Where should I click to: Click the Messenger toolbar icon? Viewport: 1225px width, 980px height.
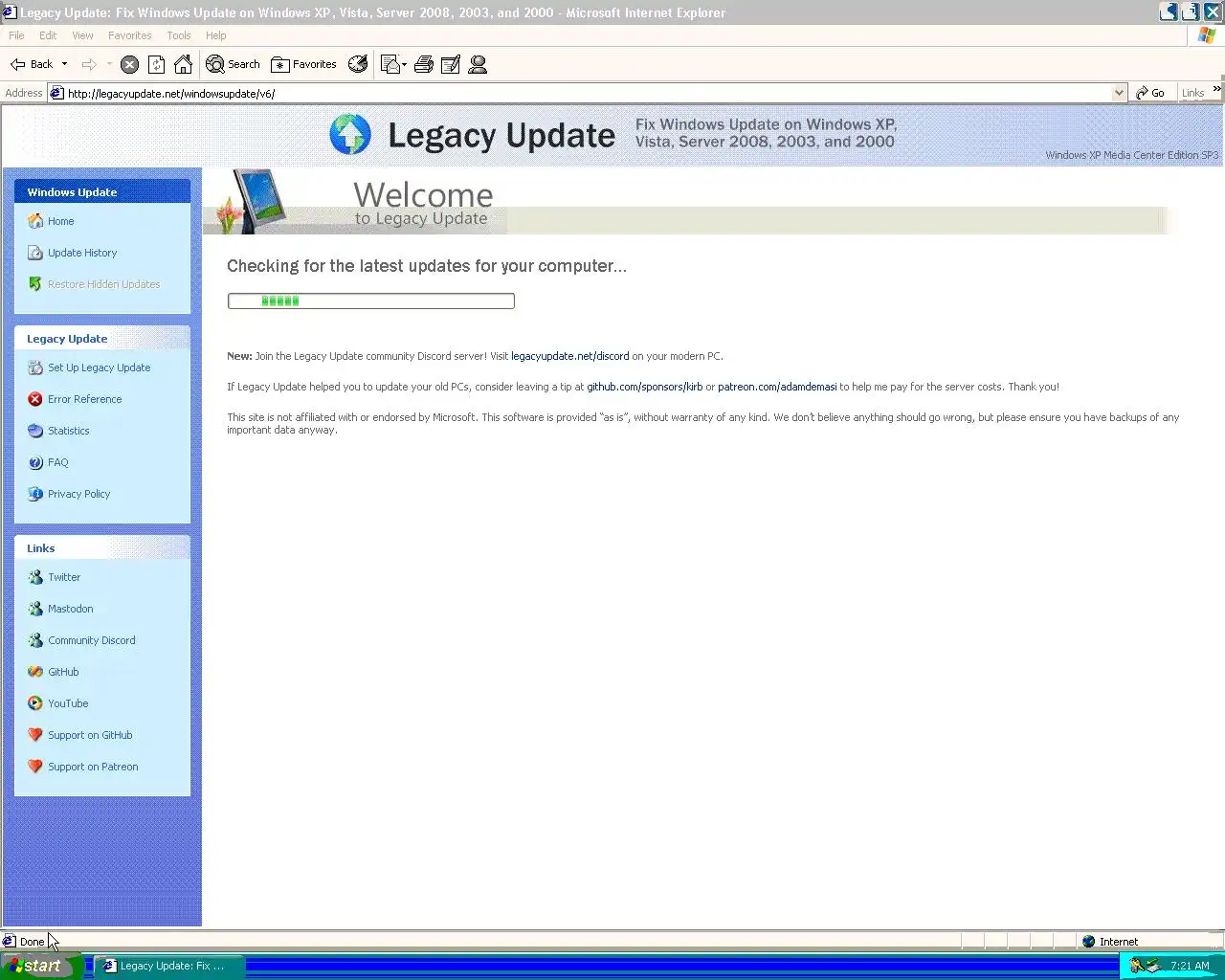tap(478, 64)
